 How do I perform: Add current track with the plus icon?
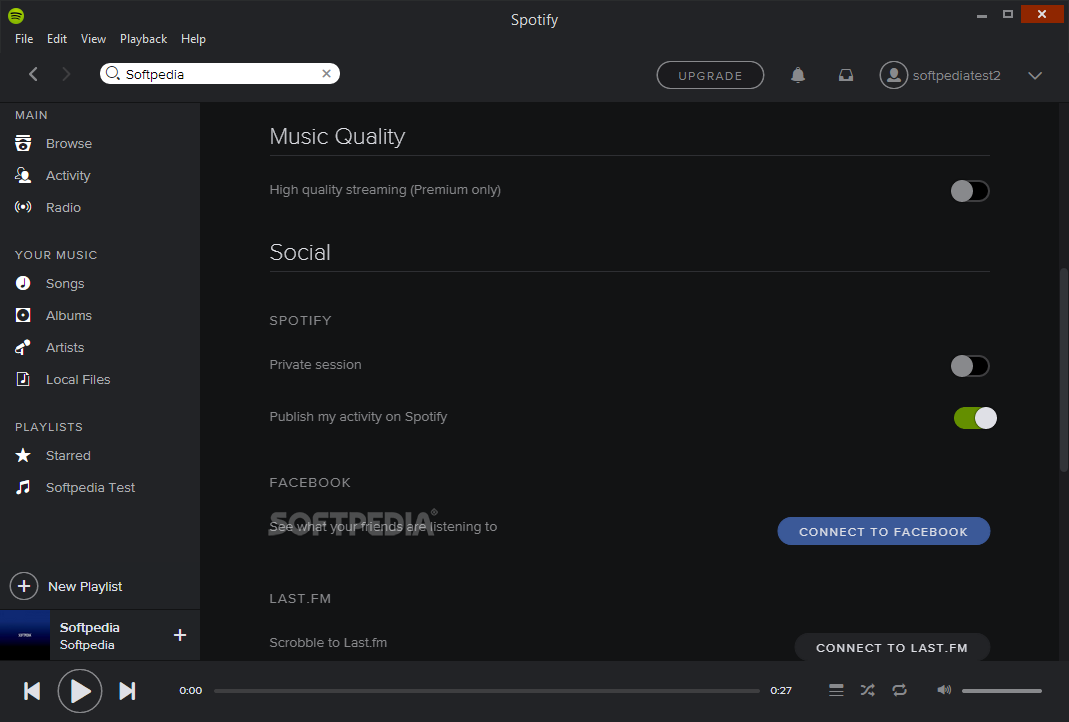coord(180,635)
